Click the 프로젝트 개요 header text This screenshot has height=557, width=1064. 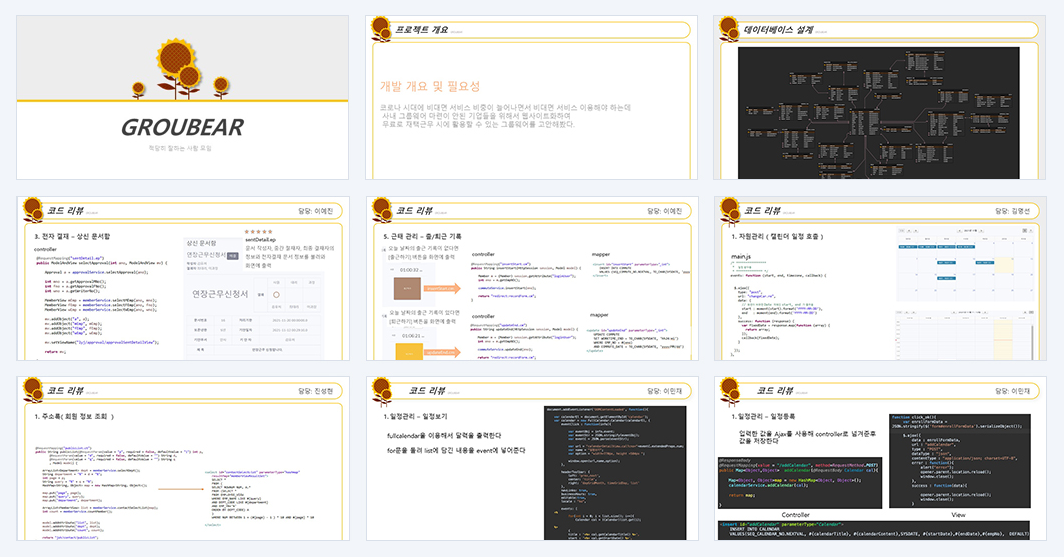(421, 30)
